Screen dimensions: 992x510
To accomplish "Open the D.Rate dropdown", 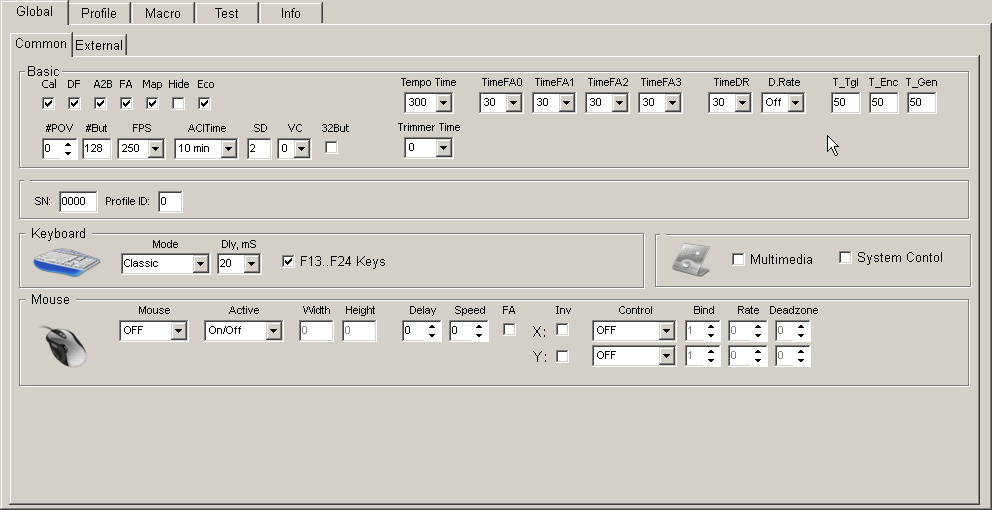I will tap(795, 103).
